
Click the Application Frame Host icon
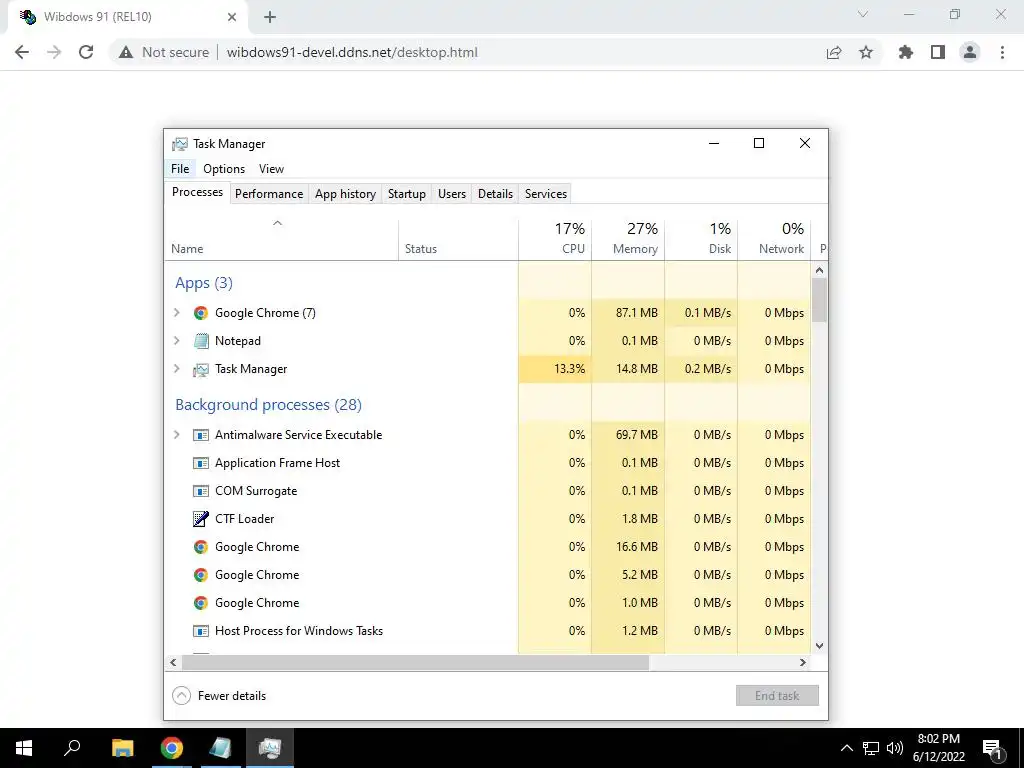point(200,463)
